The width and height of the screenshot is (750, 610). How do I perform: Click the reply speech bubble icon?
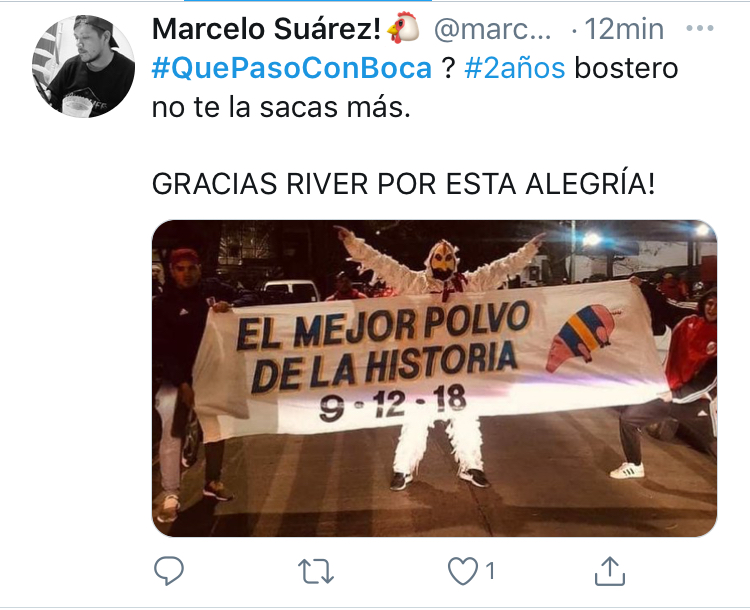168,571
